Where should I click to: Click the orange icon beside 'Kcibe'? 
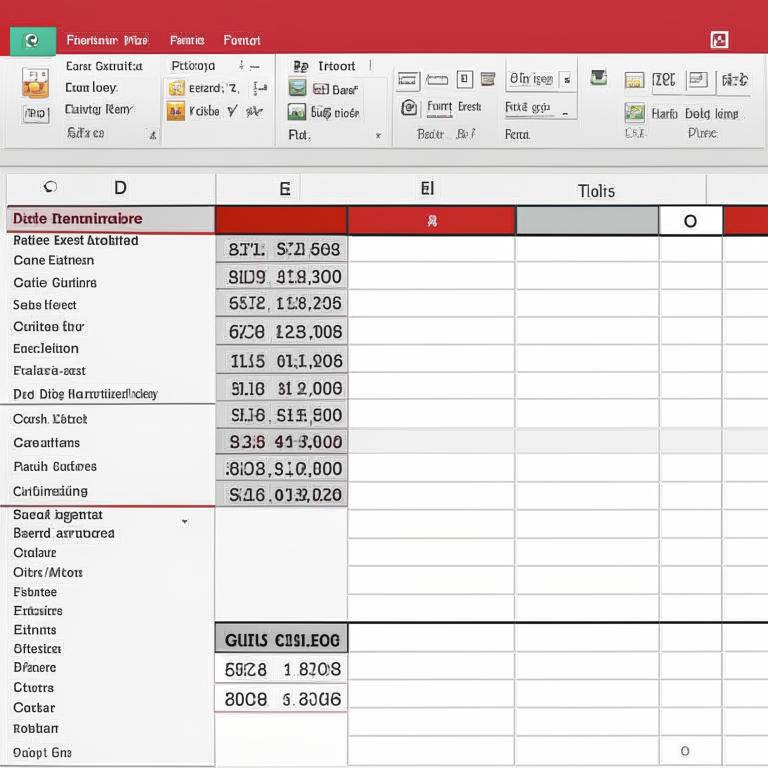(x=176, y=111)
